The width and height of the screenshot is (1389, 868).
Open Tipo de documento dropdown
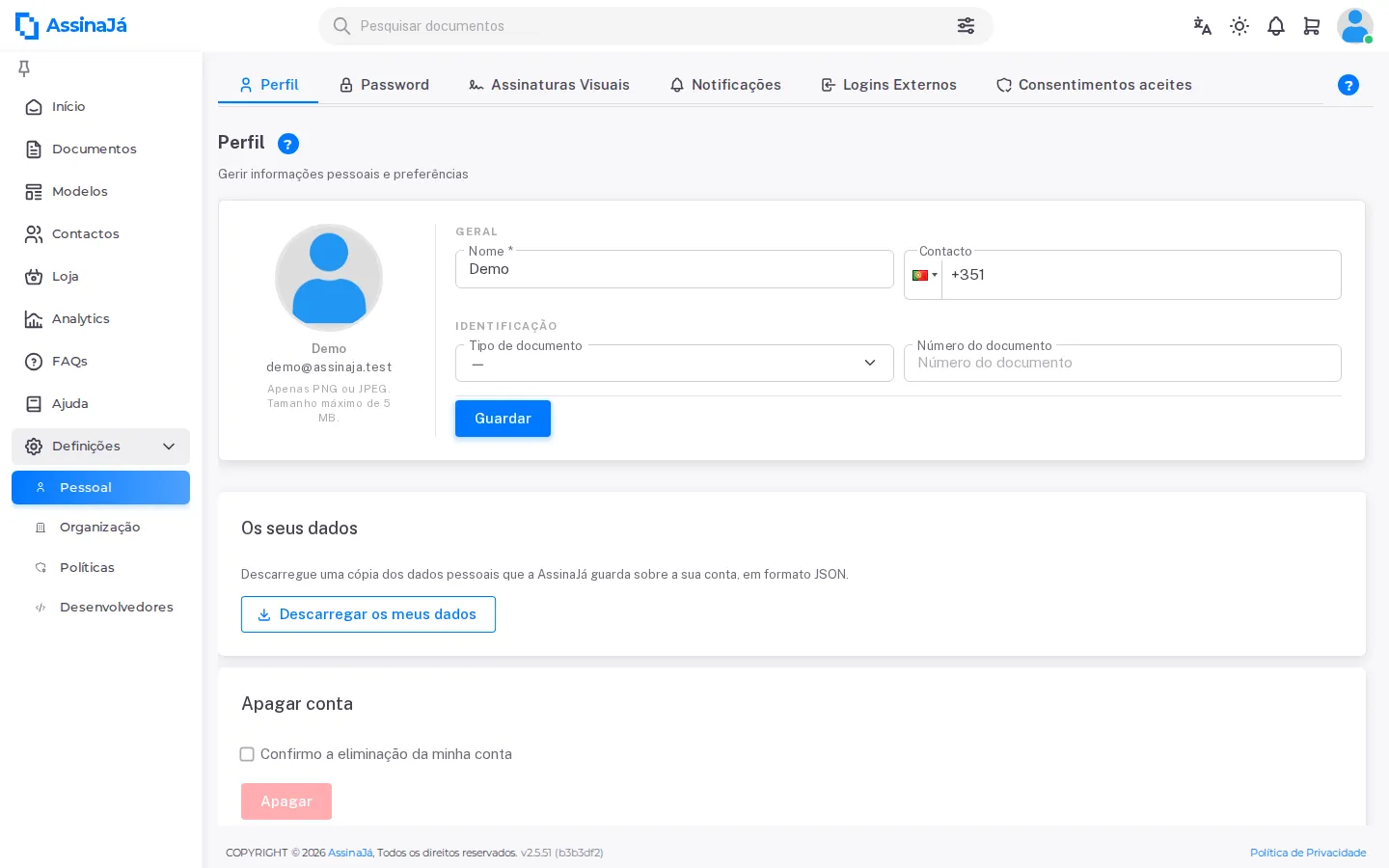(x=674, y=364)
